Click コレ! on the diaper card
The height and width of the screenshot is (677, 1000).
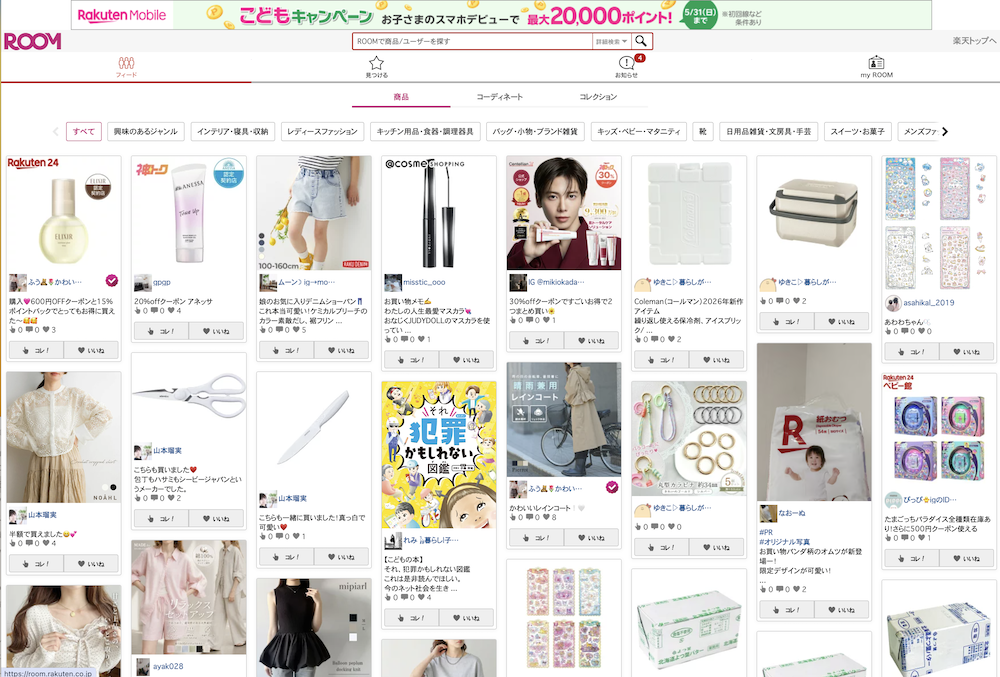[x=786, y=610]
